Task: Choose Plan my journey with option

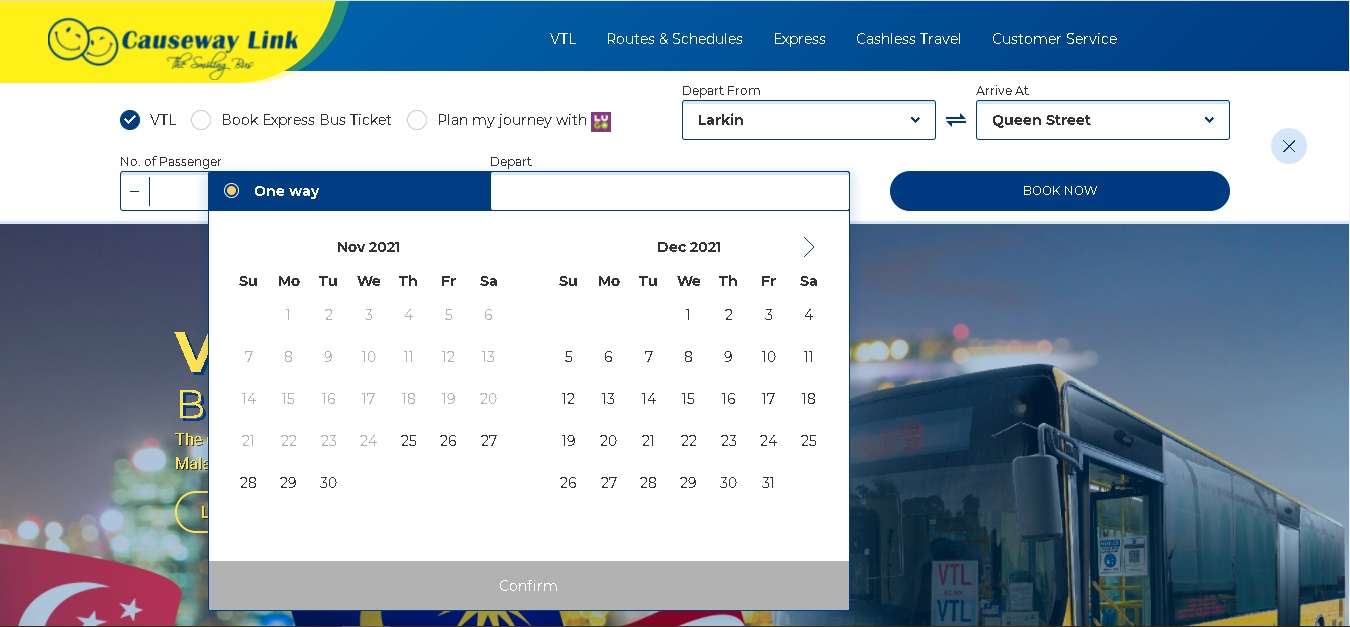Action: [x=417, y=120]
